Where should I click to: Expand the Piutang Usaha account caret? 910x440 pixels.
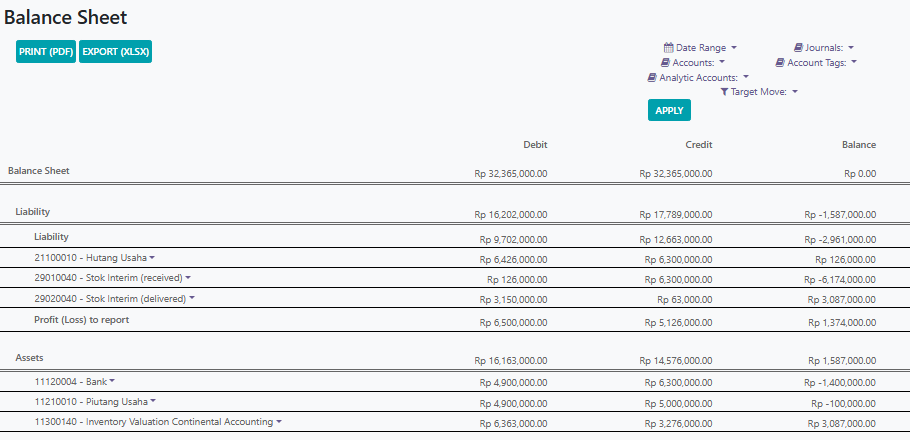click(153, 401)
